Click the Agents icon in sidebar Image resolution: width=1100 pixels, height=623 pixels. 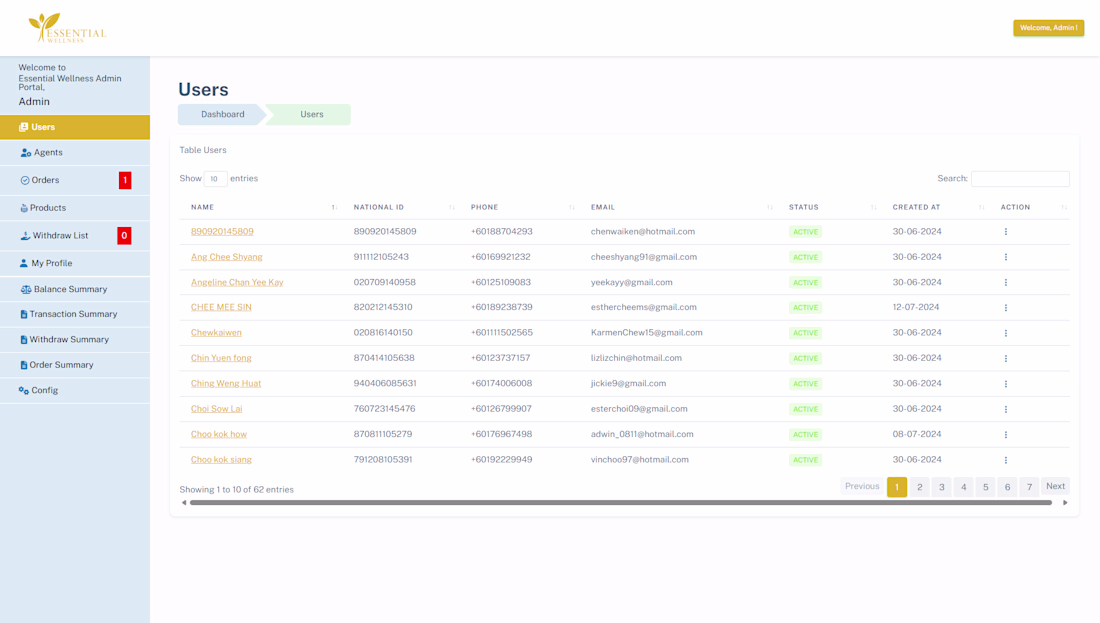point(26,152)
